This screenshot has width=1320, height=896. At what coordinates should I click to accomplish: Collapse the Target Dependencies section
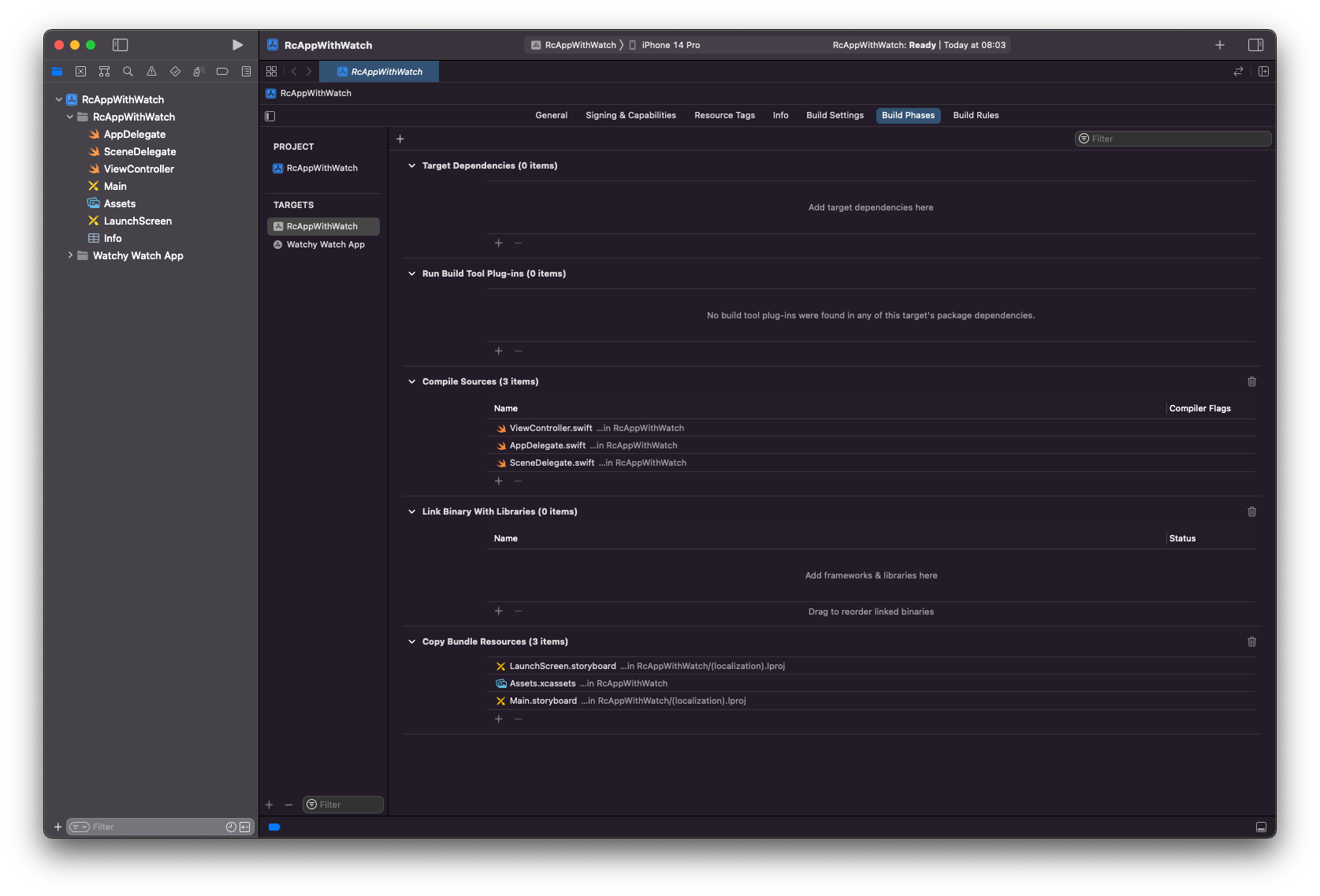coord(411,165)
